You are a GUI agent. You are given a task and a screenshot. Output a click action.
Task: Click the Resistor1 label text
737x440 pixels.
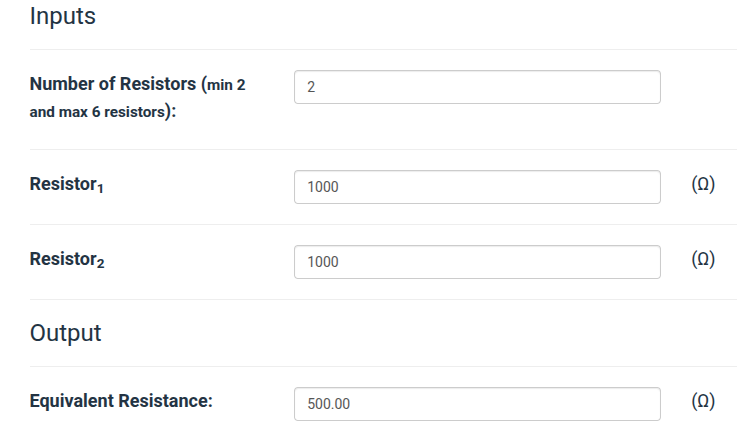(x=66, y=186)
